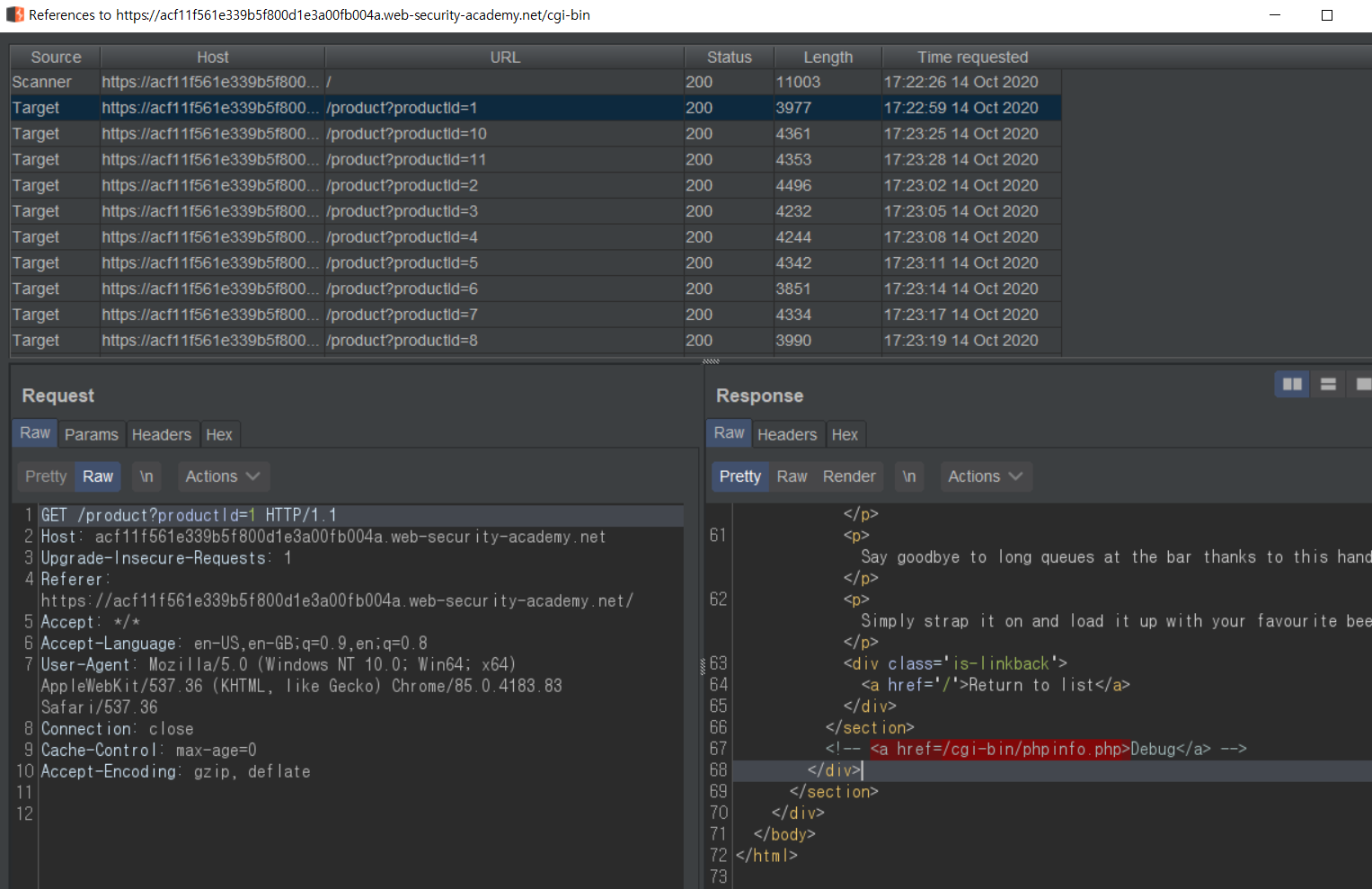The height and width of the screenshot is (889, 1372).
Task: Sort results by Time requested header
Action: pos(972,58)
